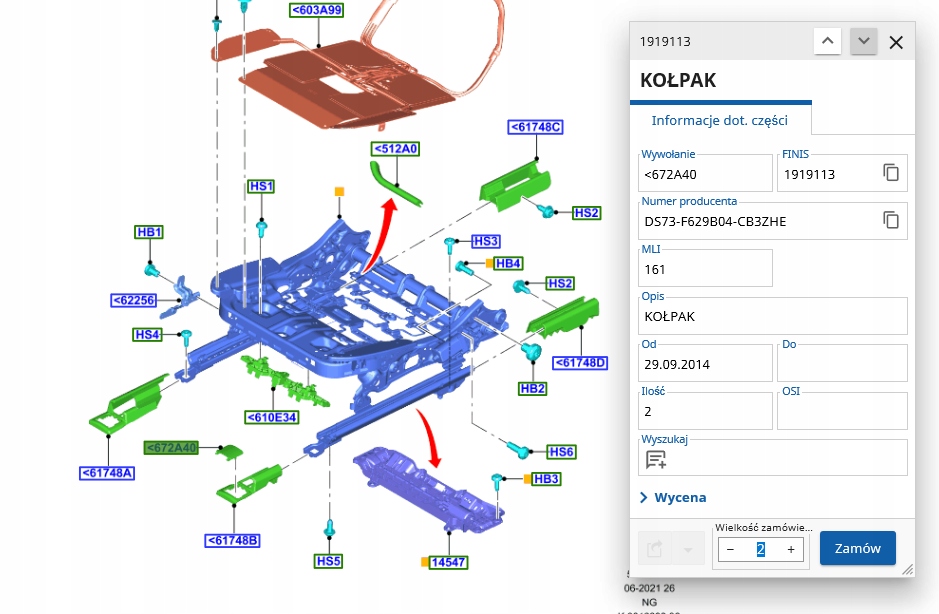Select the highlighted <672A40 callout label
This screenshot has width=939, height=614.
point(171,447)
